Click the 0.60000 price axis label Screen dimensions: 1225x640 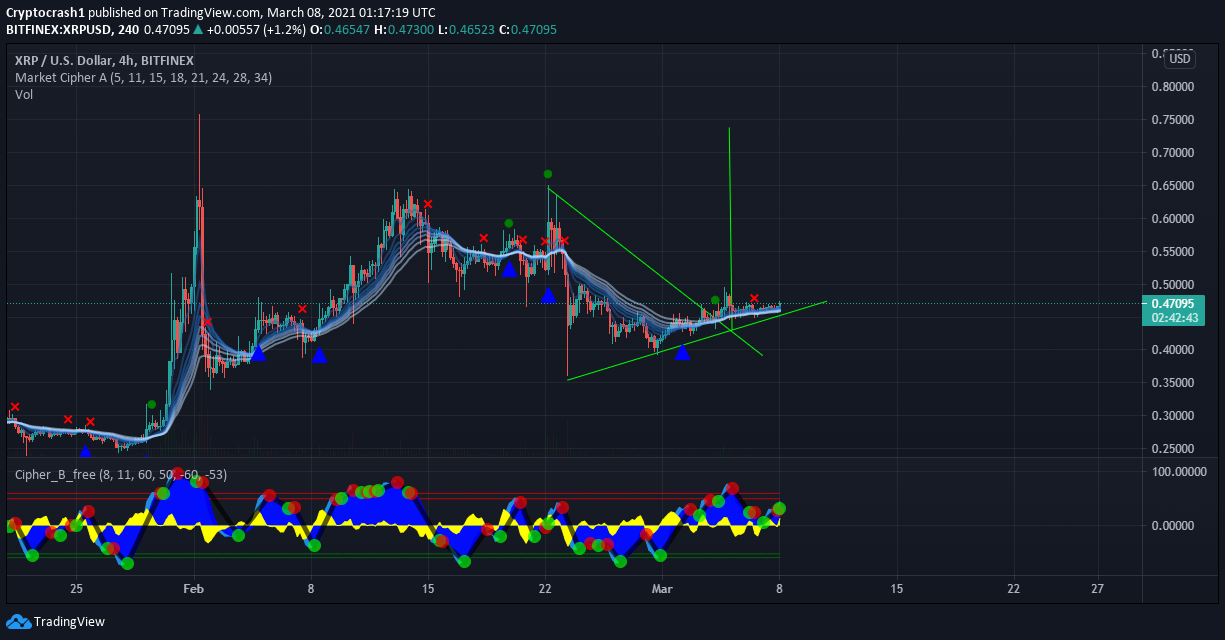pyautogui.click(x=1172, y=219)
